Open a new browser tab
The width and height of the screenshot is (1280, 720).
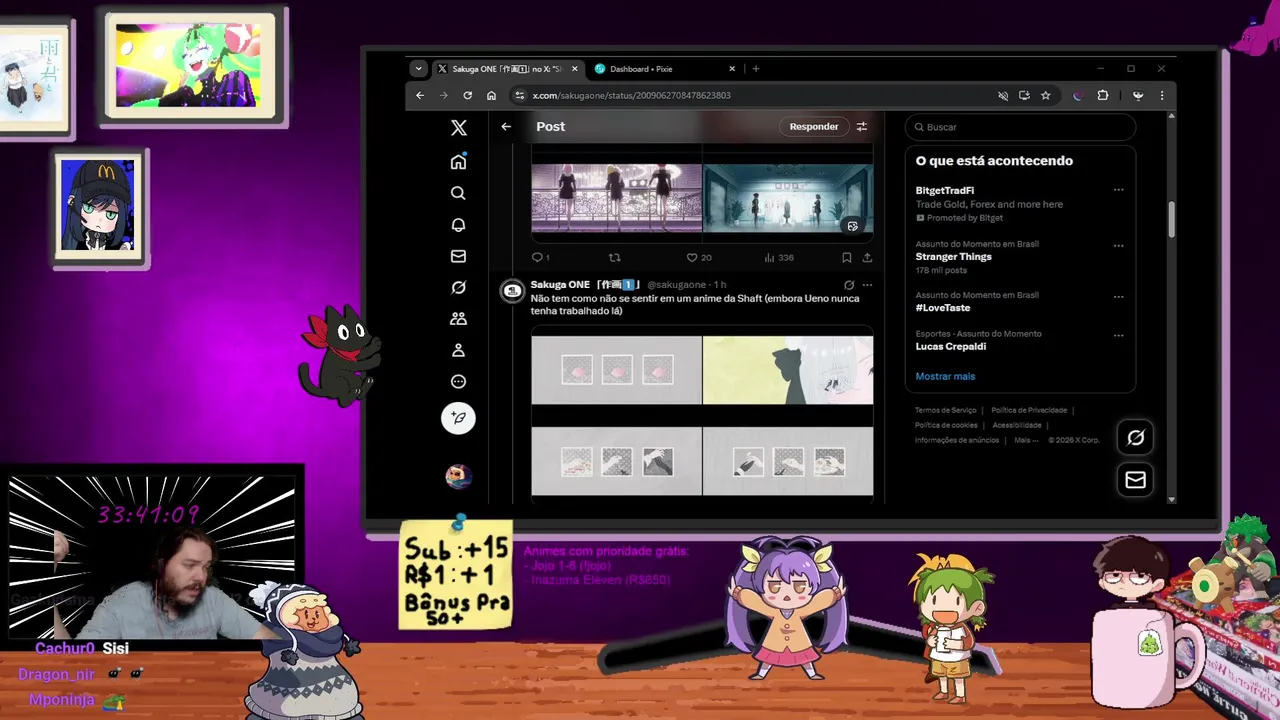[756, 69]
